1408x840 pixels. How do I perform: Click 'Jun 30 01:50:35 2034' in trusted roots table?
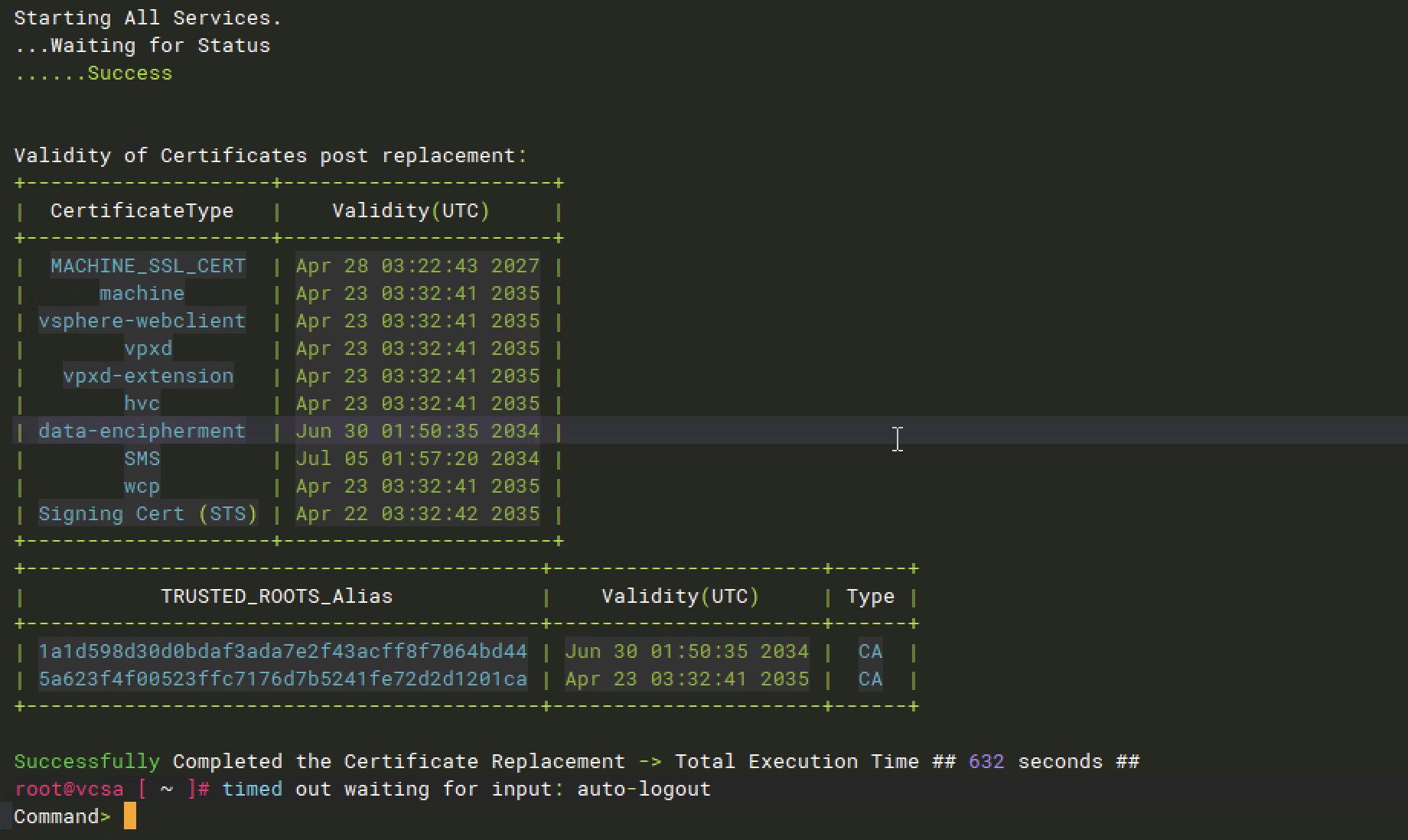(x=687, y=651)
